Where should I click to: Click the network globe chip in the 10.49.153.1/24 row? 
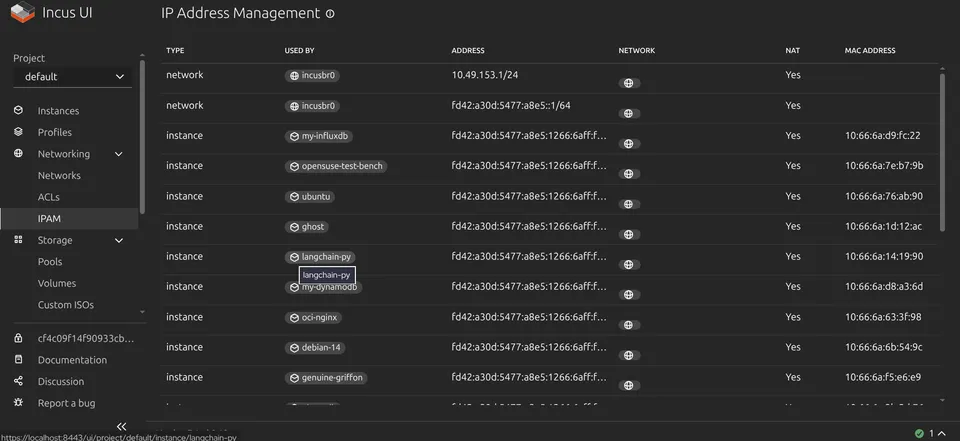(629, 83)
